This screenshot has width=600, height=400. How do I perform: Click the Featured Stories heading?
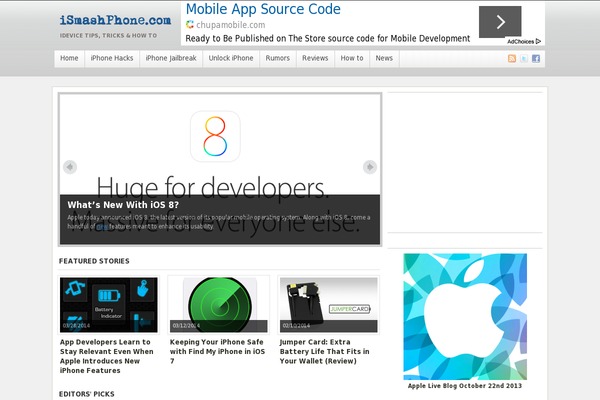pyautogui.click(x=94, y=261)
